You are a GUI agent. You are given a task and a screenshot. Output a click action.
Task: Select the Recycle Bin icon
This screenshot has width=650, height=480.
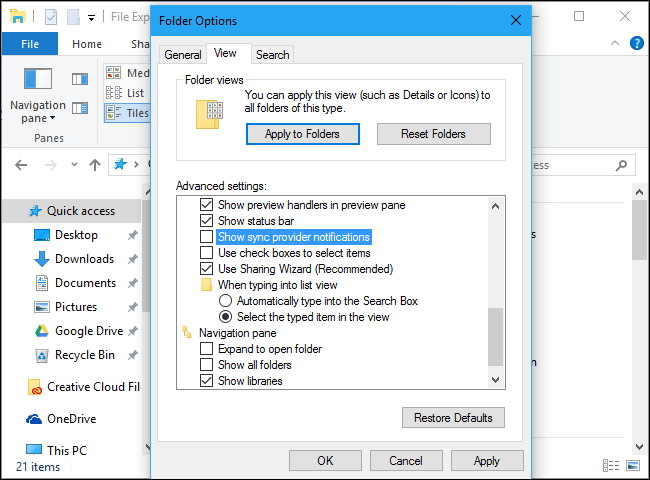(42, 355)
